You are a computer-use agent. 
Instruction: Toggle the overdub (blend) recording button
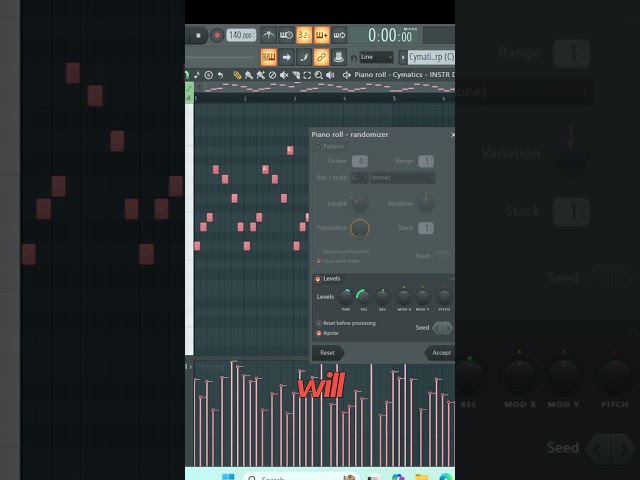click(x=322, y=35)
